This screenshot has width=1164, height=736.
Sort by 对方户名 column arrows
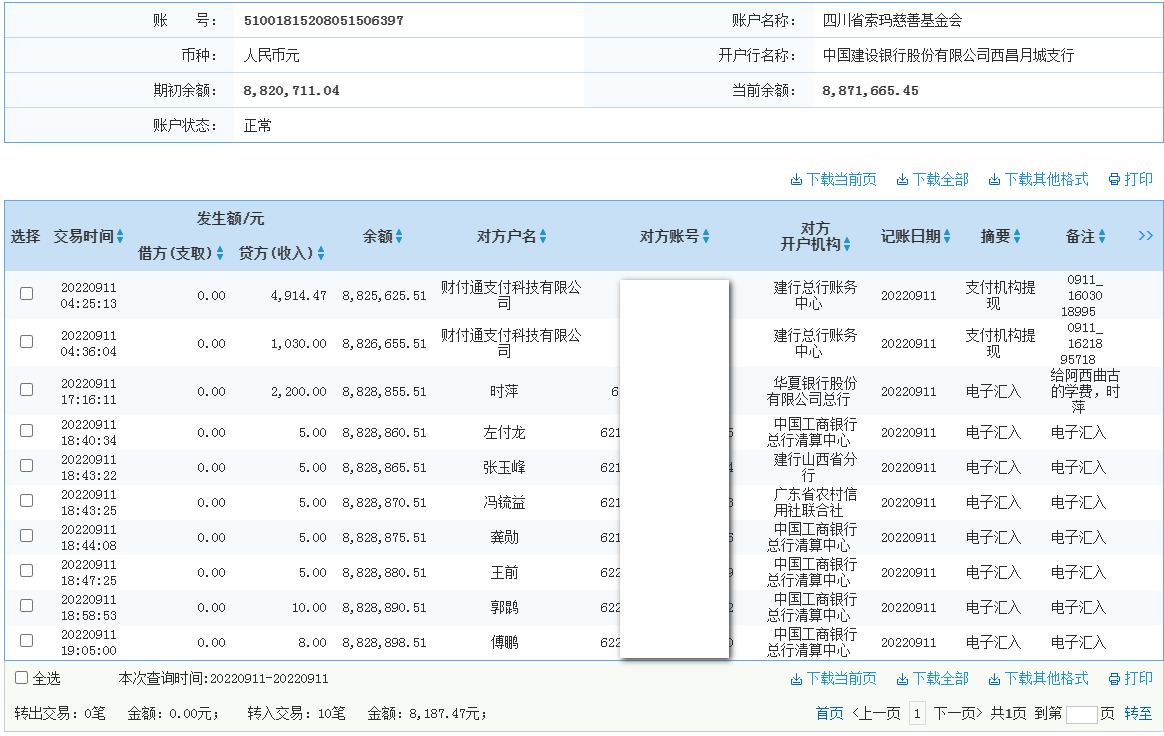pyautogui.click(x=543, y=236)
